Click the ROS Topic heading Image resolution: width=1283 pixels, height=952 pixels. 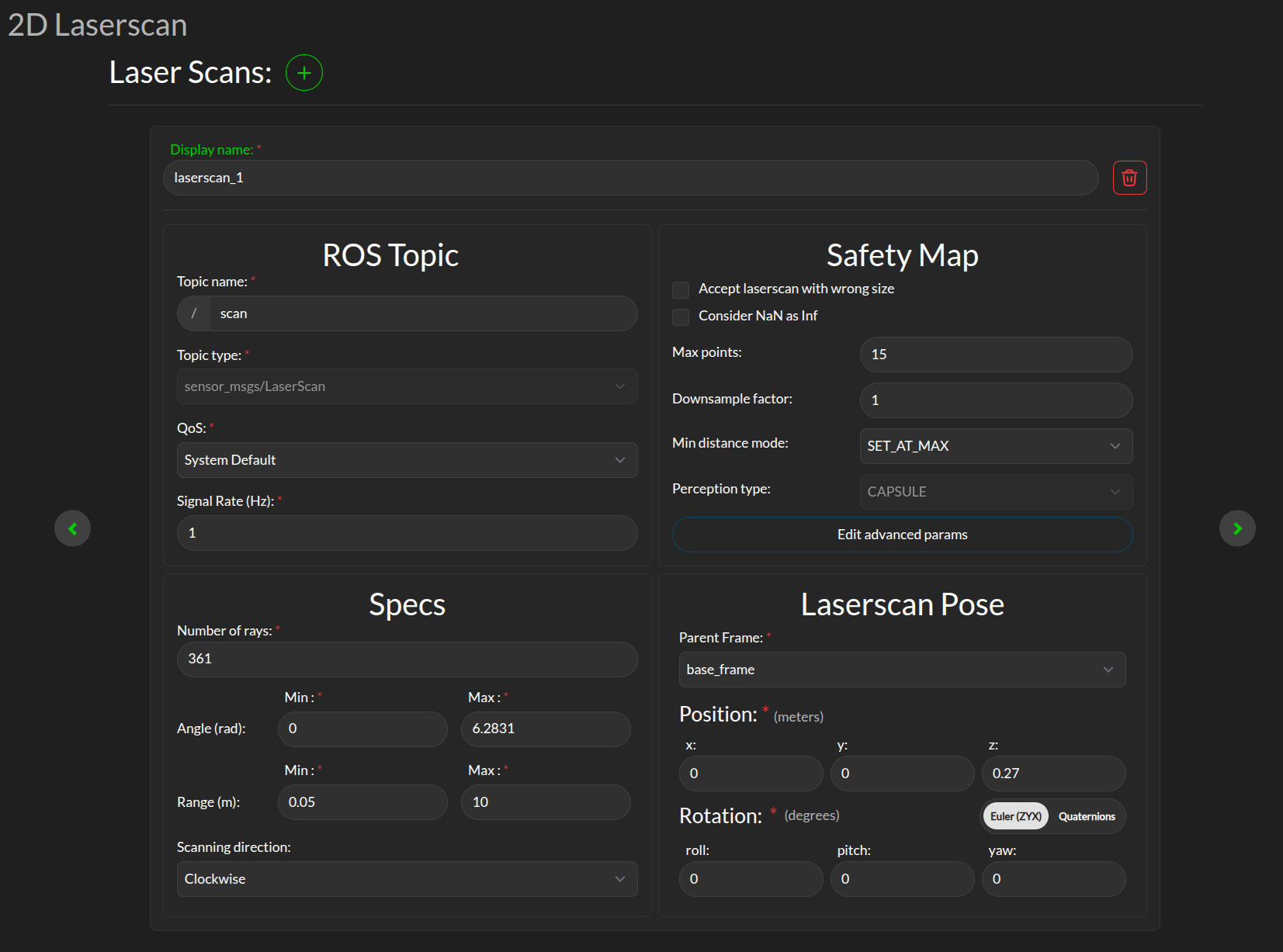pos(390,255)
